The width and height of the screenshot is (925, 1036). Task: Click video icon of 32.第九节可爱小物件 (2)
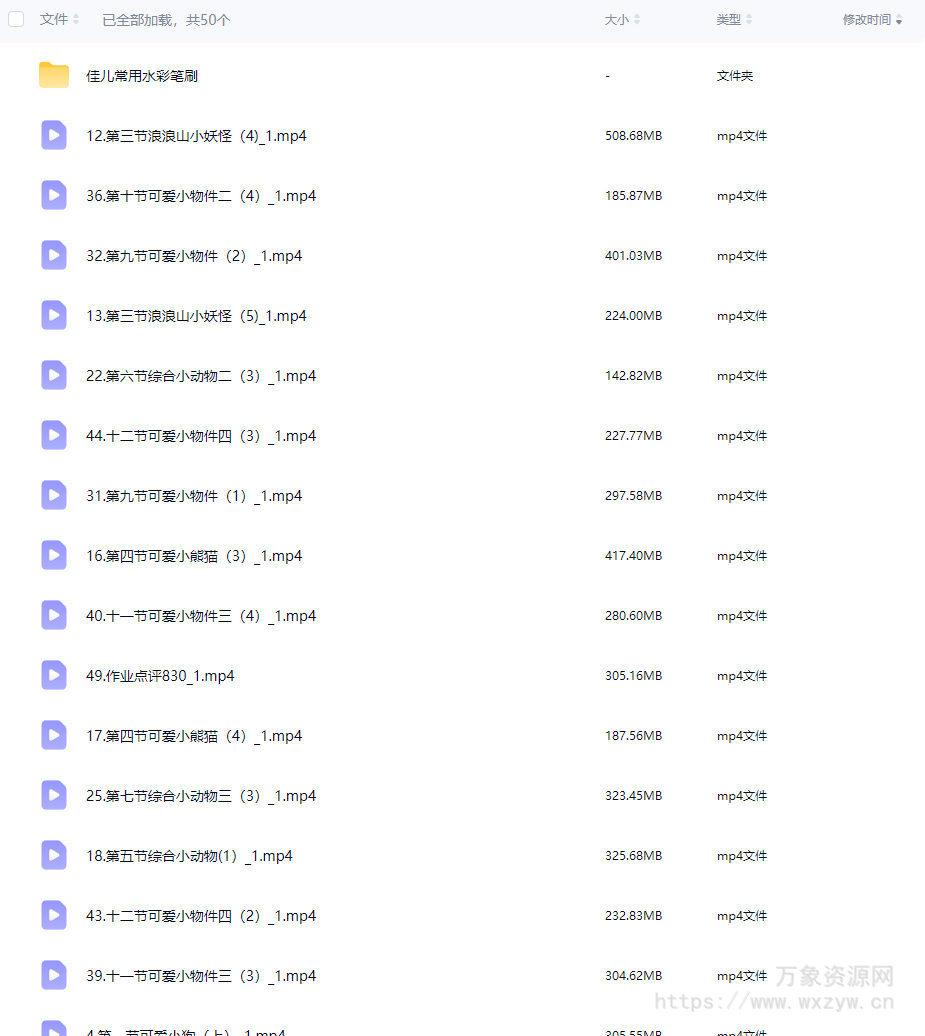54,256
